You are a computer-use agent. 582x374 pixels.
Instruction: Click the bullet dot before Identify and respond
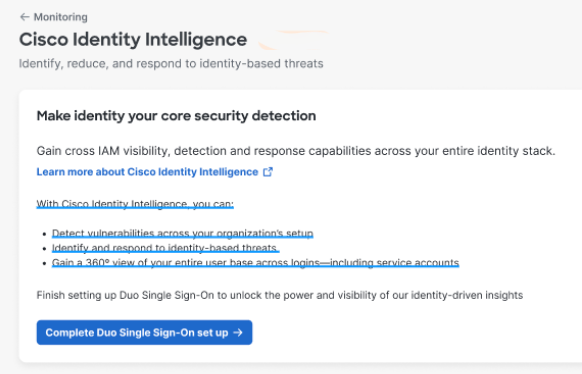(x=45, y=249)
